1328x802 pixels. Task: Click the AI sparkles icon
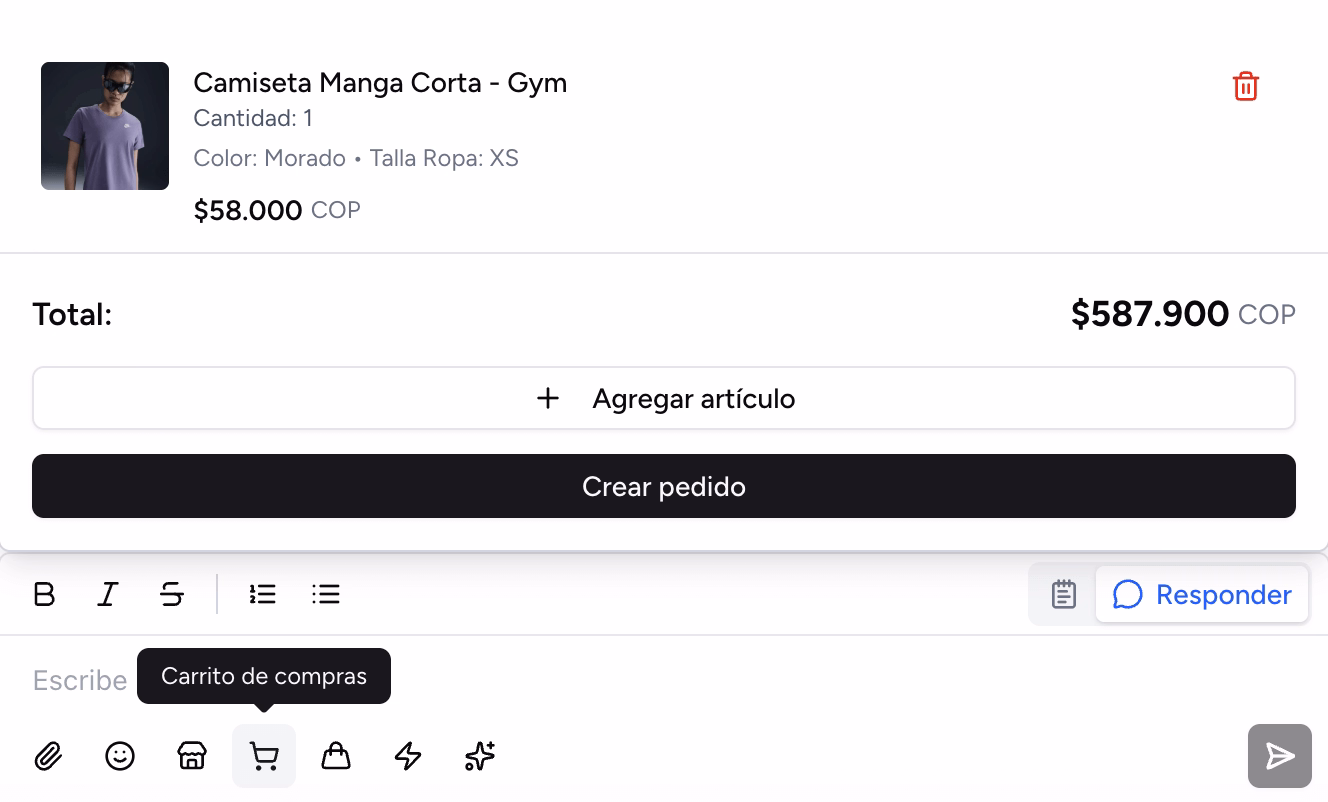[x=480, y=756]
